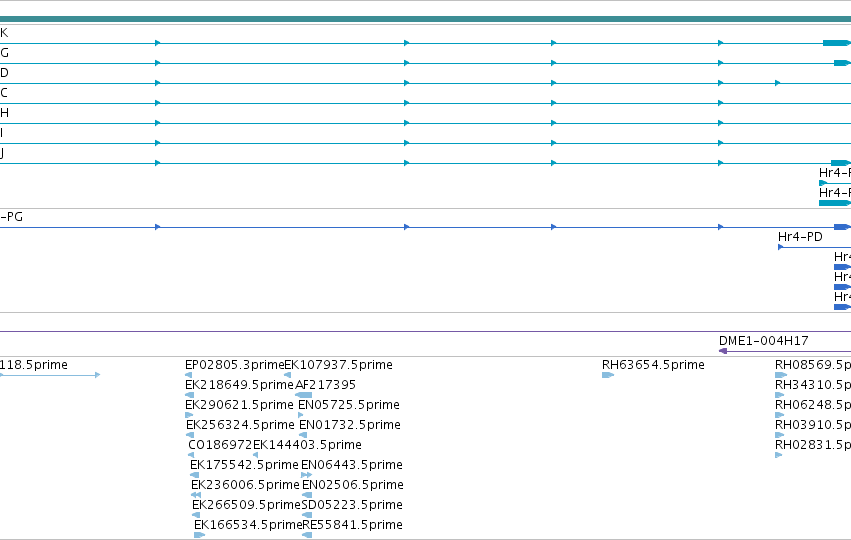The image size is (851, 540).
Task: Open the RH03910 EST label
Action: [813, 425]
